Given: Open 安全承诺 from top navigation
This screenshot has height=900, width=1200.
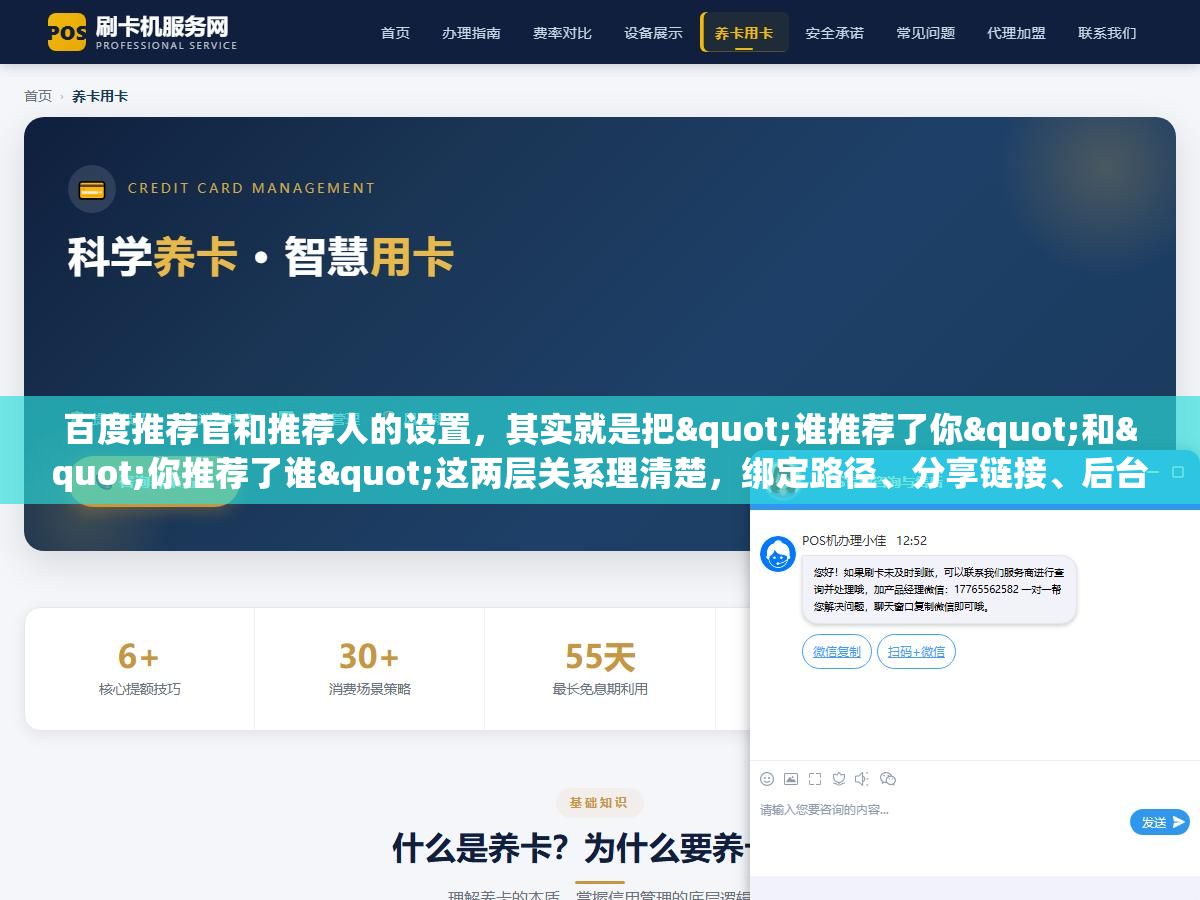Looking at the screenshot, I should pos(834,32).
